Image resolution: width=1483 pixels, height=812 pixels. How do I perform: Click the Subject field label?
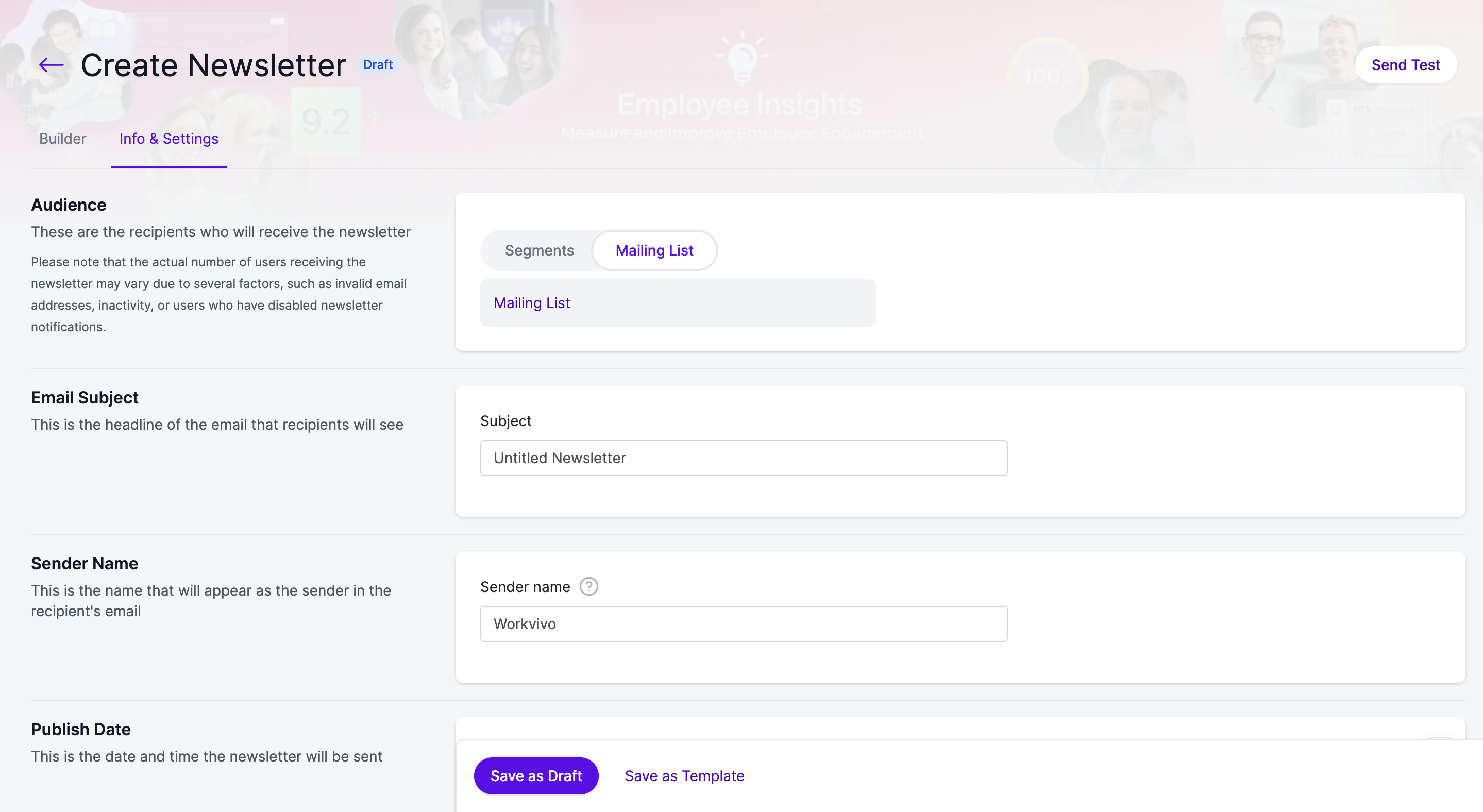pyautogui.click(x=505, y=421)
